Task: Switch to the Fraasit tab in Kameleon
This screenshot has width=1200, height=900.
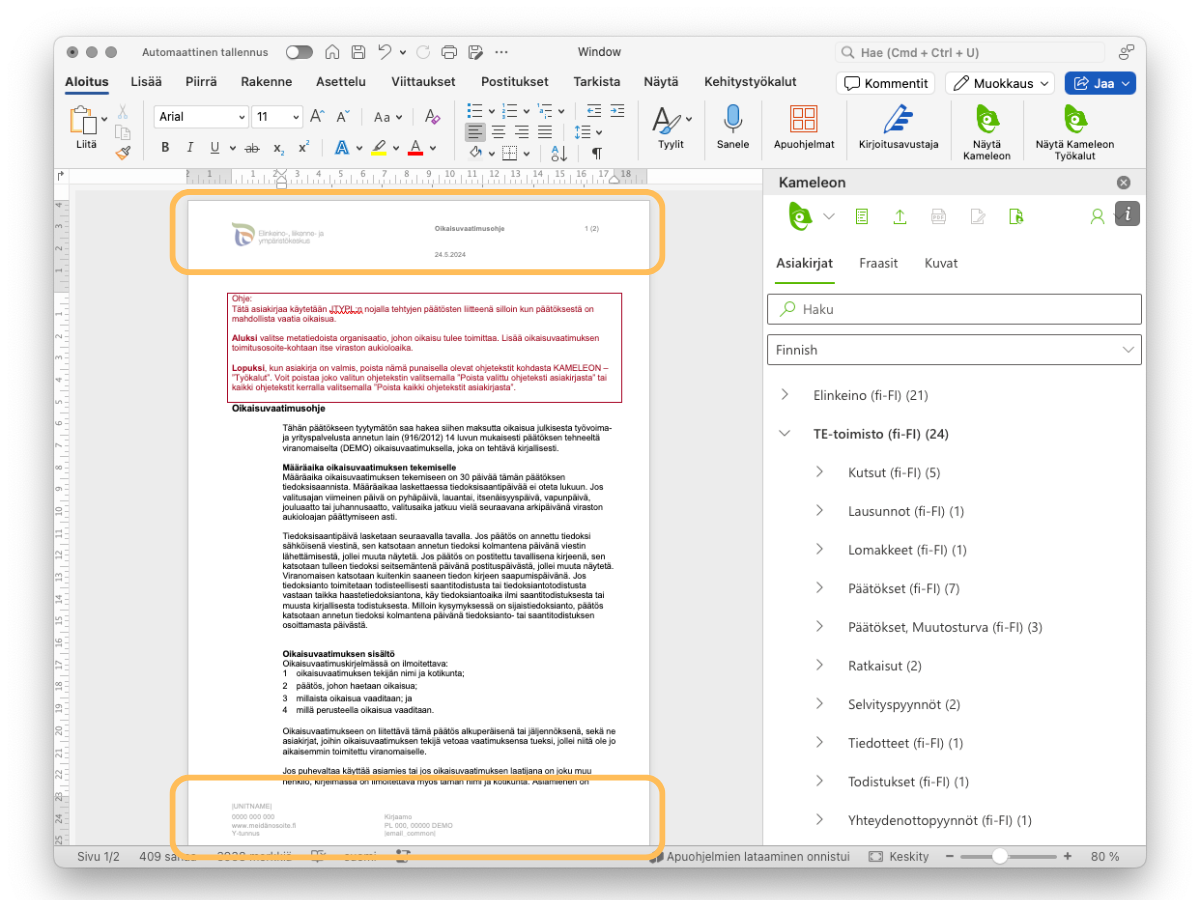Action: point(878,263)
